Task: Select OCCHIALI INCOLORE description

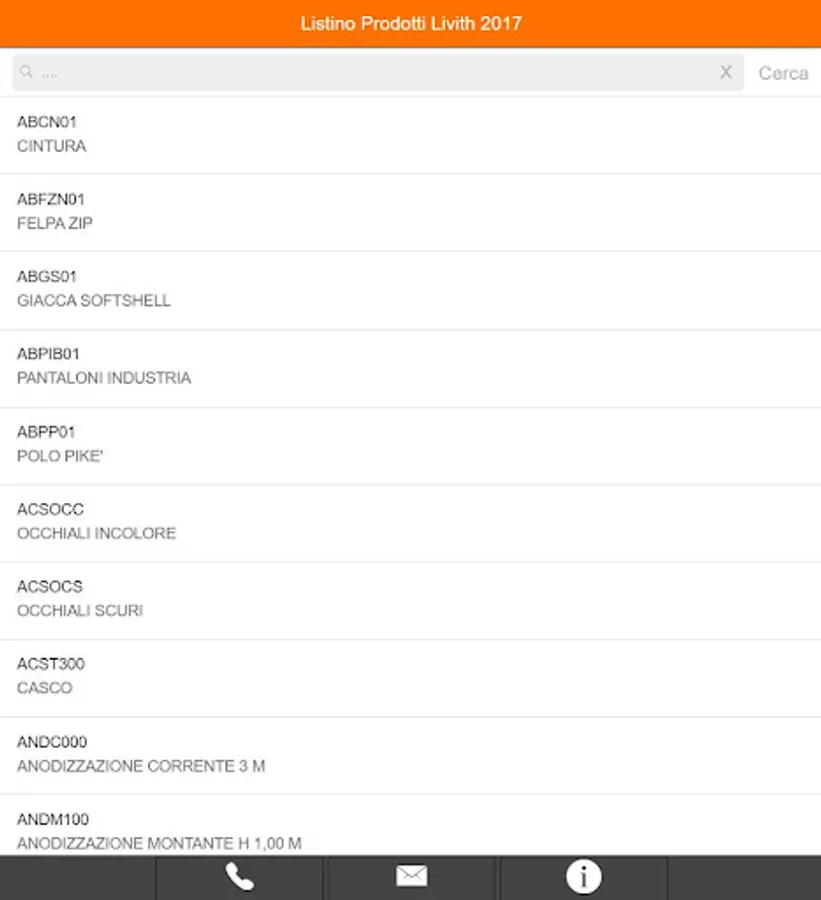Action: [96, 533]
